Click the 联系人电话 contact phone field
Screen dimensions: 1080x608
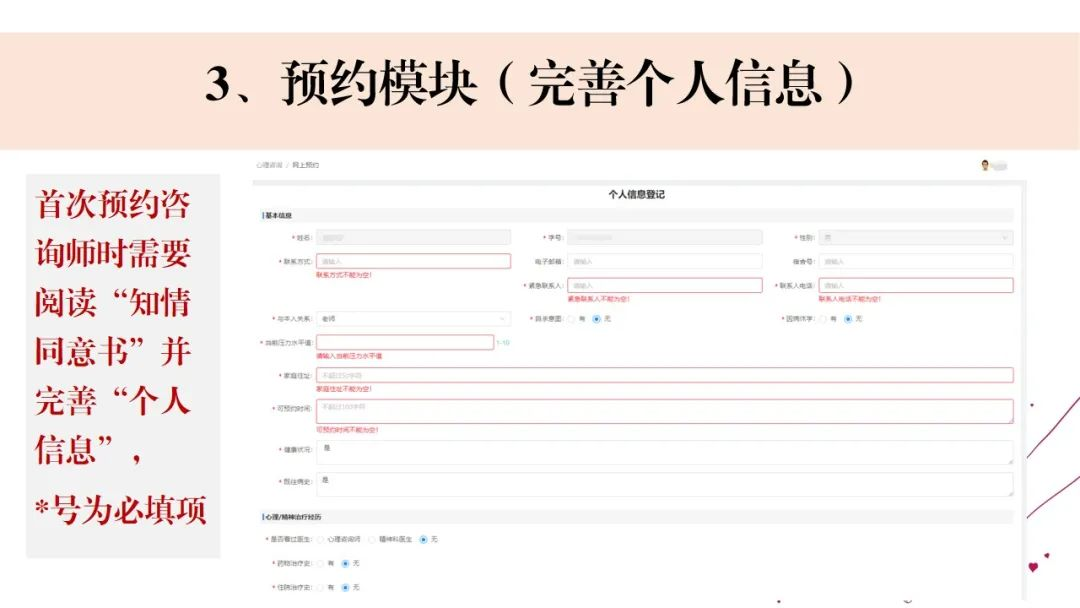coord(916,285)
